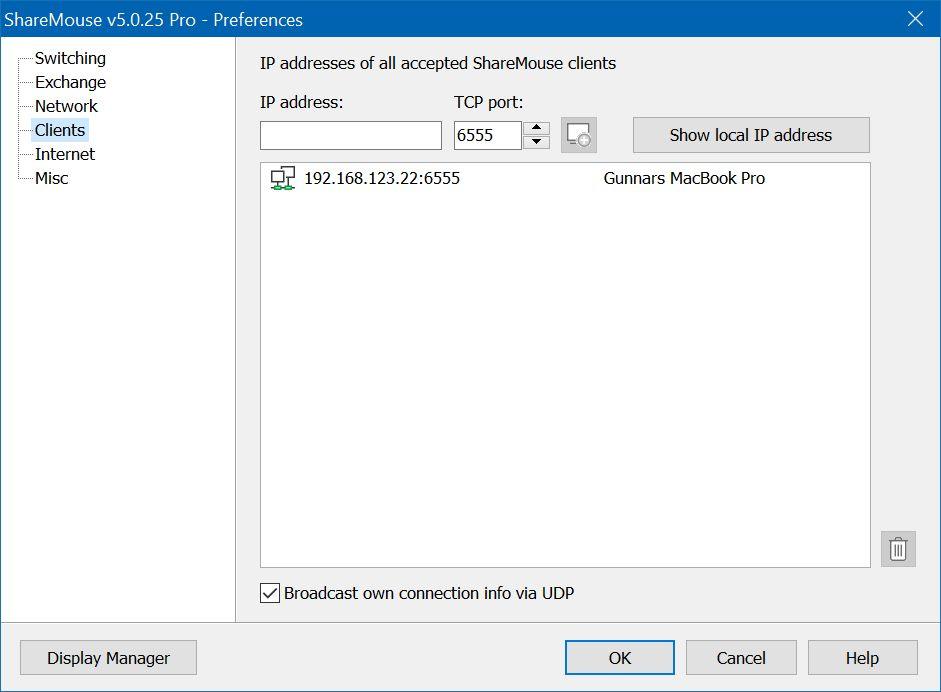Click the trash delete client icon

(x=898, y=549)
